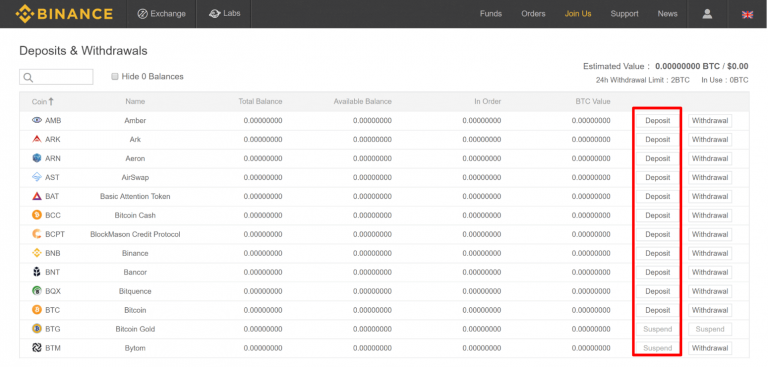Click Deposit for AMB
This screenshot has width=768, height=367.
coord(657,121)
